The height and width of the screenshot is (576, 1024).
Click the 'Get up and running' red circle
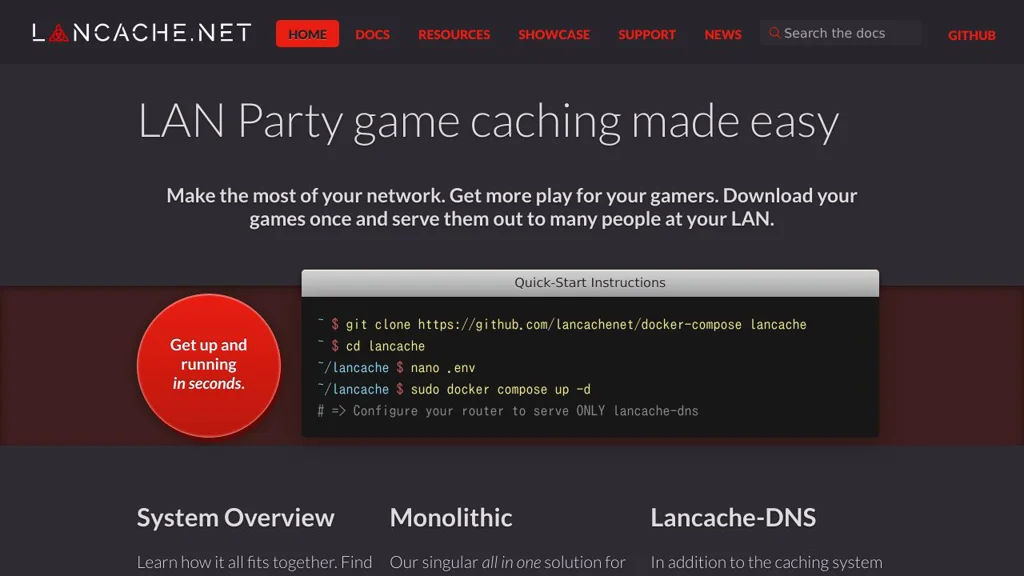(209, 365)
